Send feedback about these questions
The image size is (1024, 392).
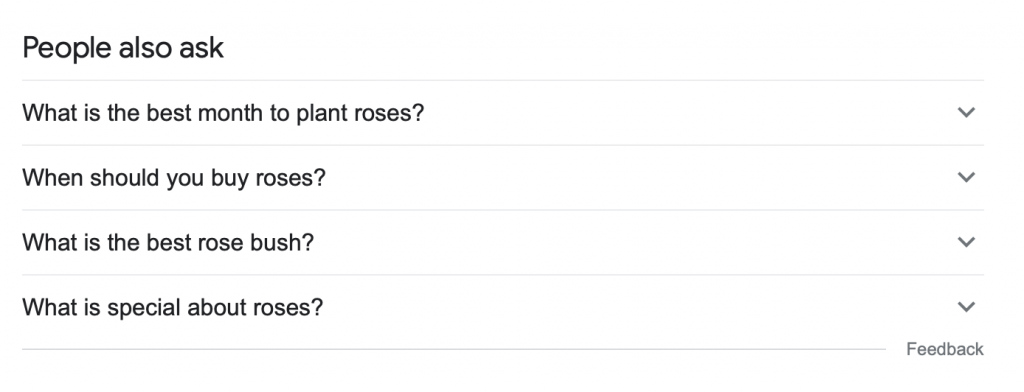click(x=944, y=350)
